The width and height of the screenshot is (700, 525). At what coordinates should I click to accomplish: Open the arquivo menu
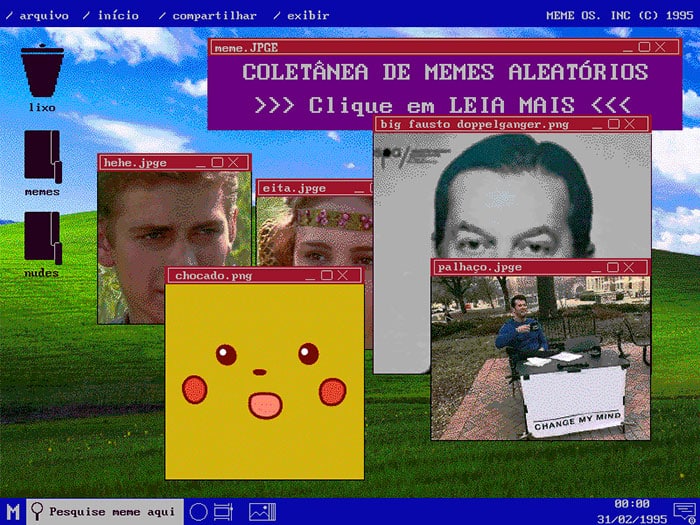[x=43, y=15]
